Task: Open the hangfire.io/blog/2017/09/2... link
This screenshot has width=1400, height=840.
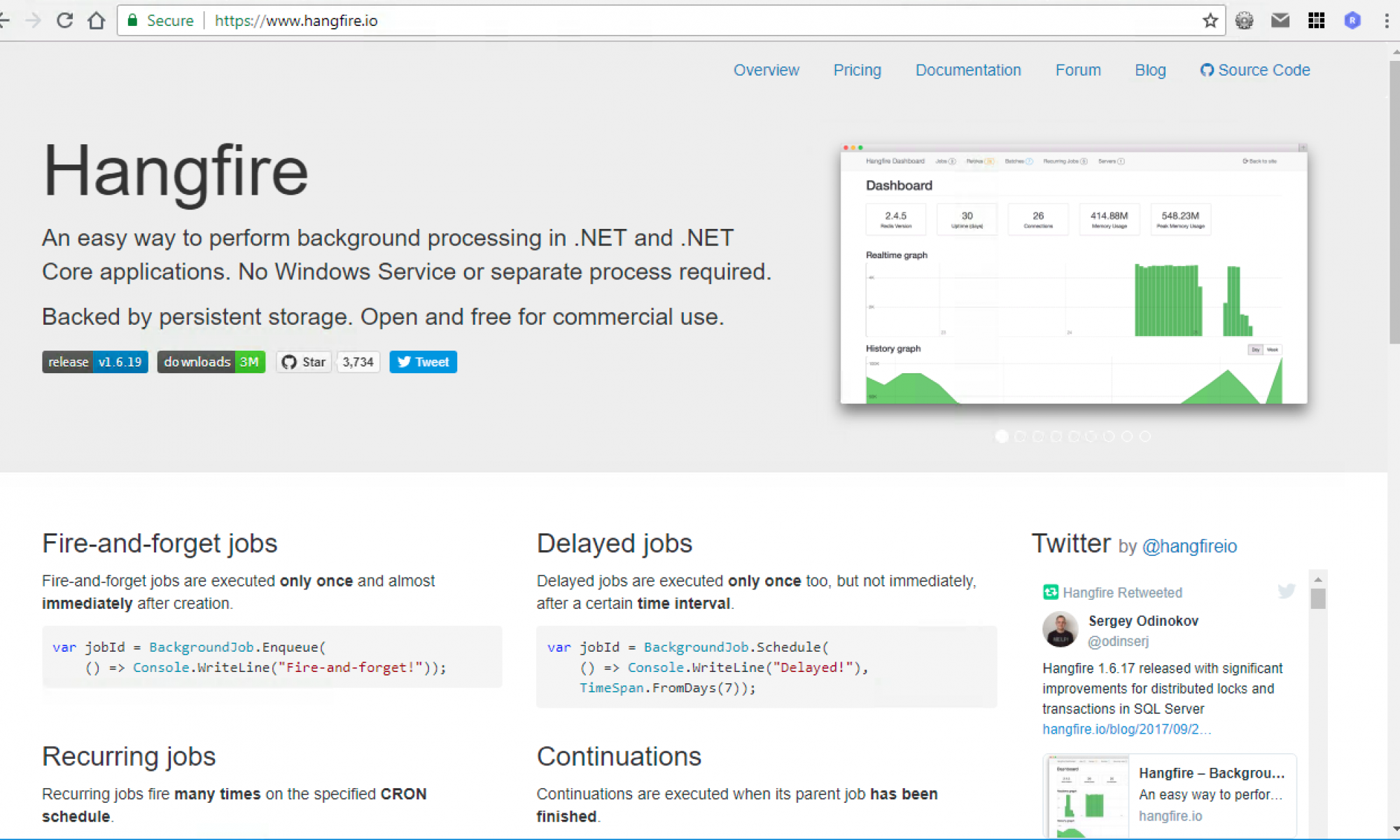Action: (1126, 729)
